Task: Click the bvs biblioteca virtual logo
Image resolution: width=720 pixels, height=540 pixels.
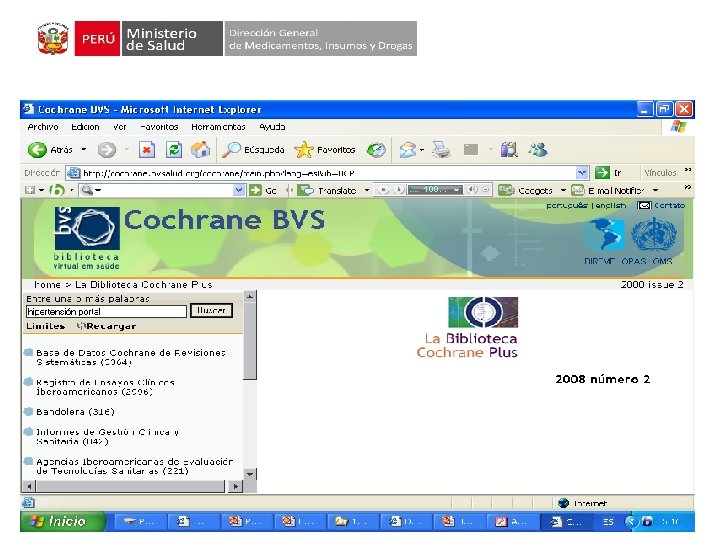Action: [87, 238]
